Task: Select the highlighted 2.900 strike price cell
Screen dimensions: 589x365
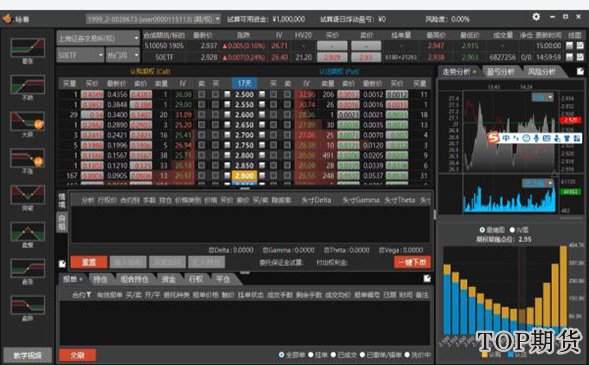Action: [x=244, y=175]
